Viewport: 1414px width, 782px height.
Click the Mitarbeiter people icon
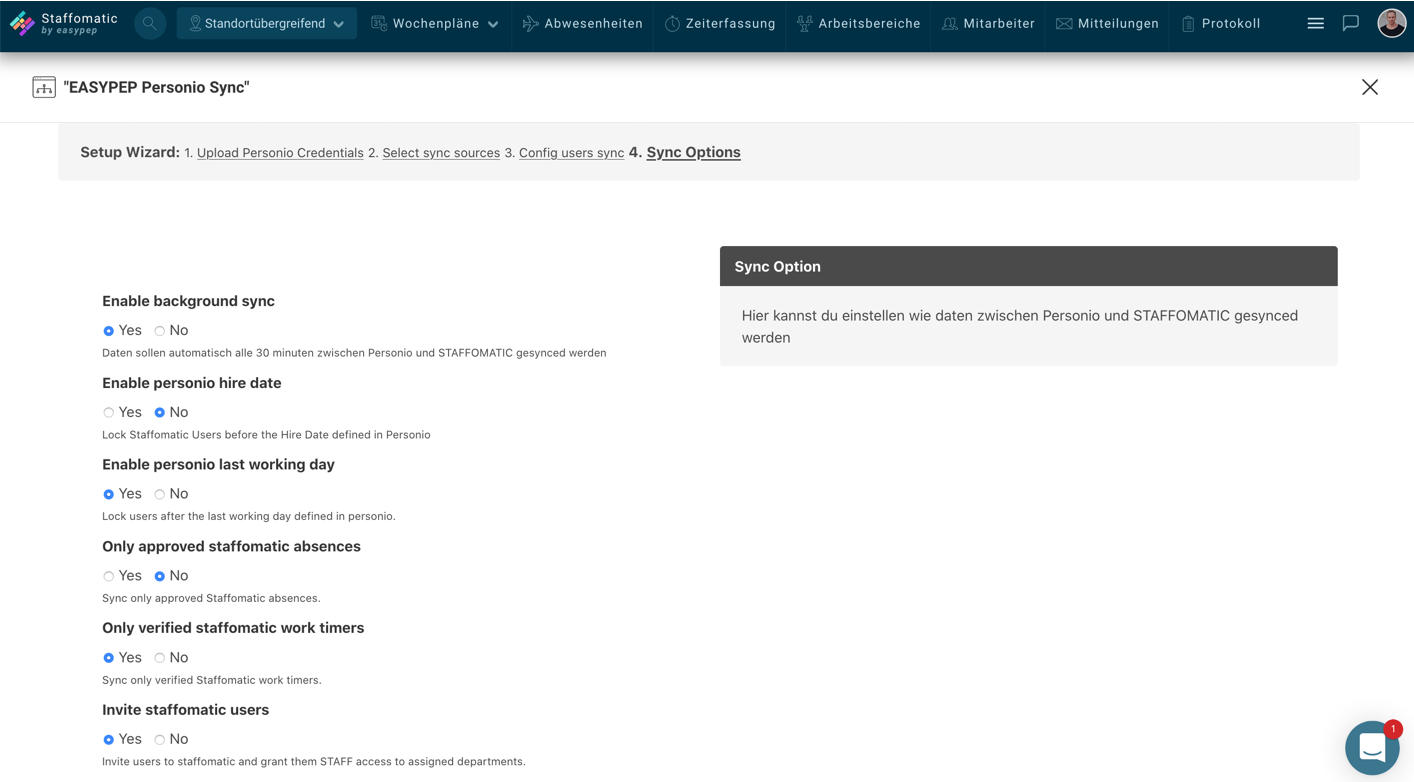point(950,23)
